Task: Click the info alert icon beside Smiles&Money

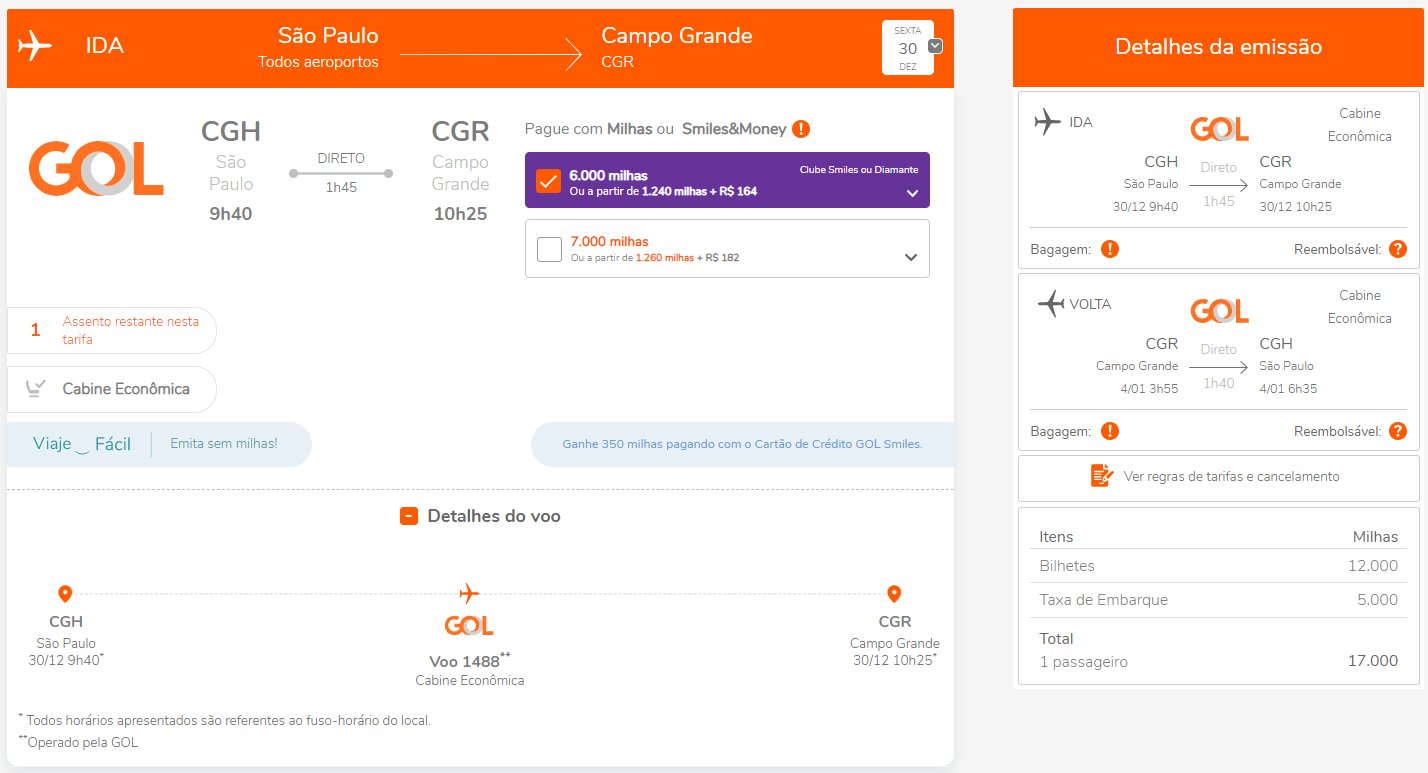Action: coord(801,129)
